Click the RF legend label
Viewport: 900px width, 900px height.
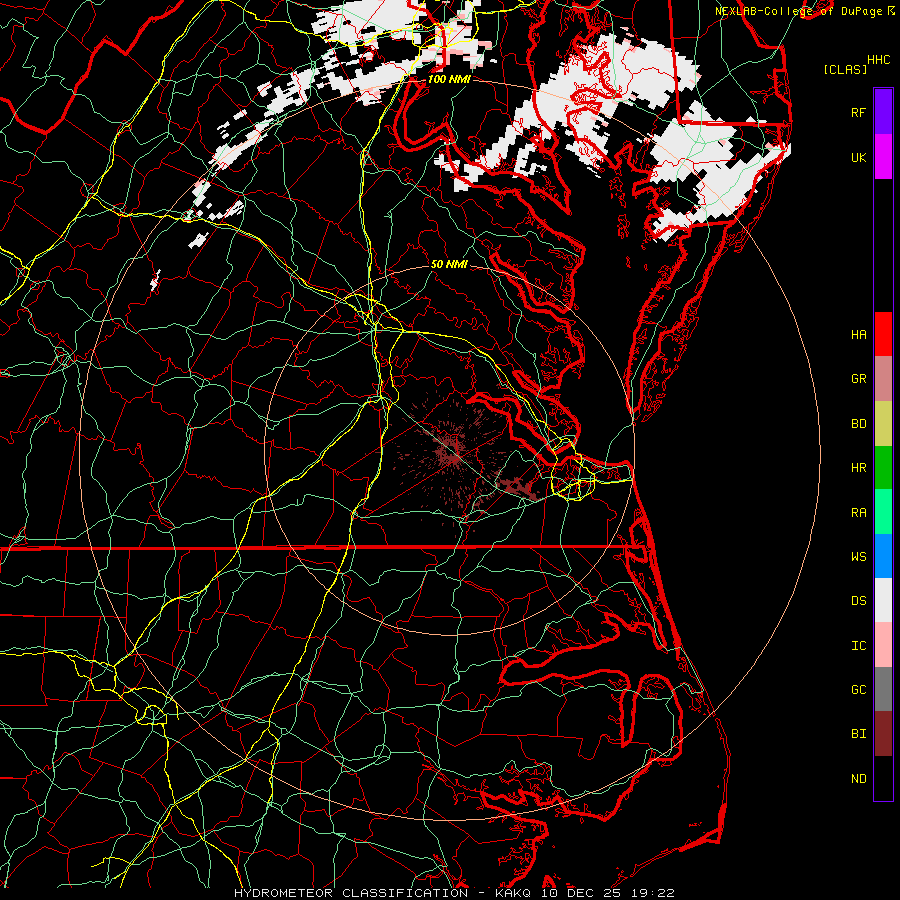click(858, 112)
